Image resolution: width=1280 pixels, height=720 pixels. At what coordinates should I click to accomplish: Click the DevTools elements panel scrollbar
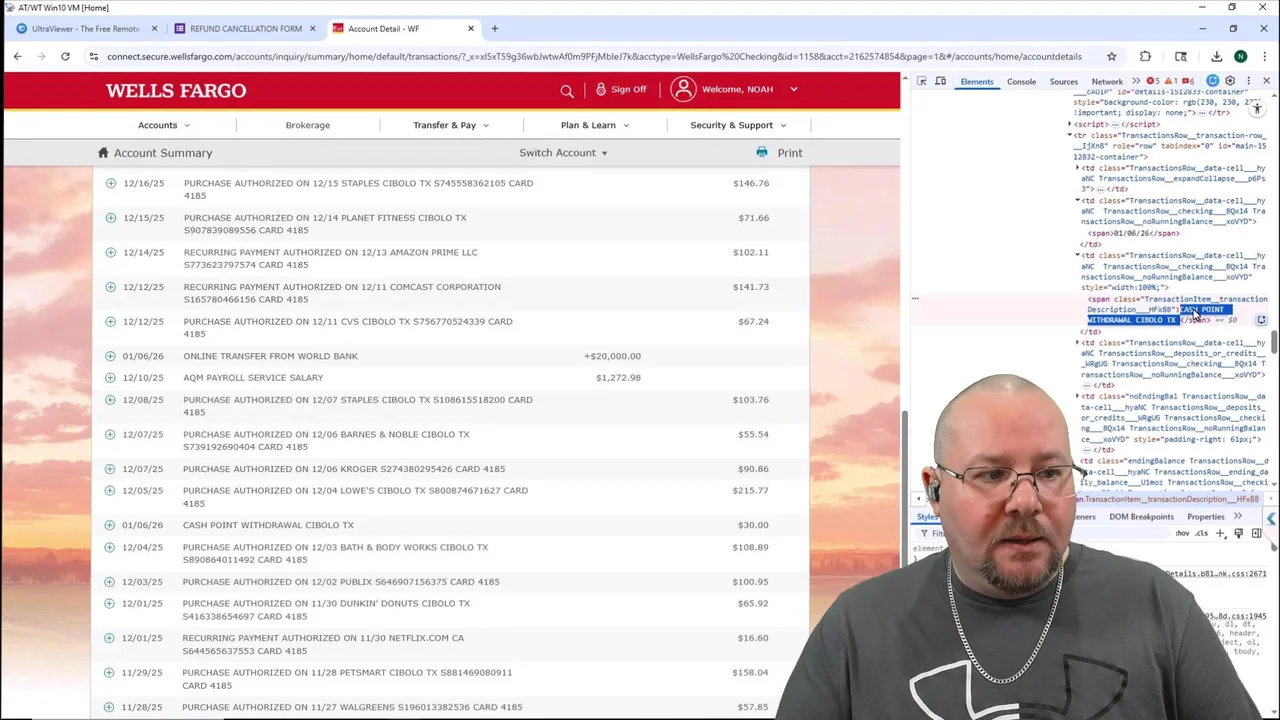1274,342
